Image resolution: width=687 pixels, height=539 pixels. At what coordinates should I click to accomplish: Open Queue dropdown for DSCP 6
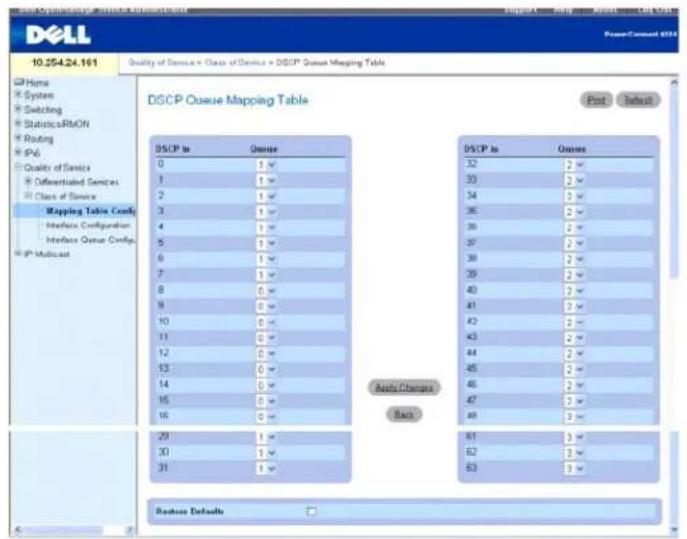pyautogui.click(x=266, y=259)
